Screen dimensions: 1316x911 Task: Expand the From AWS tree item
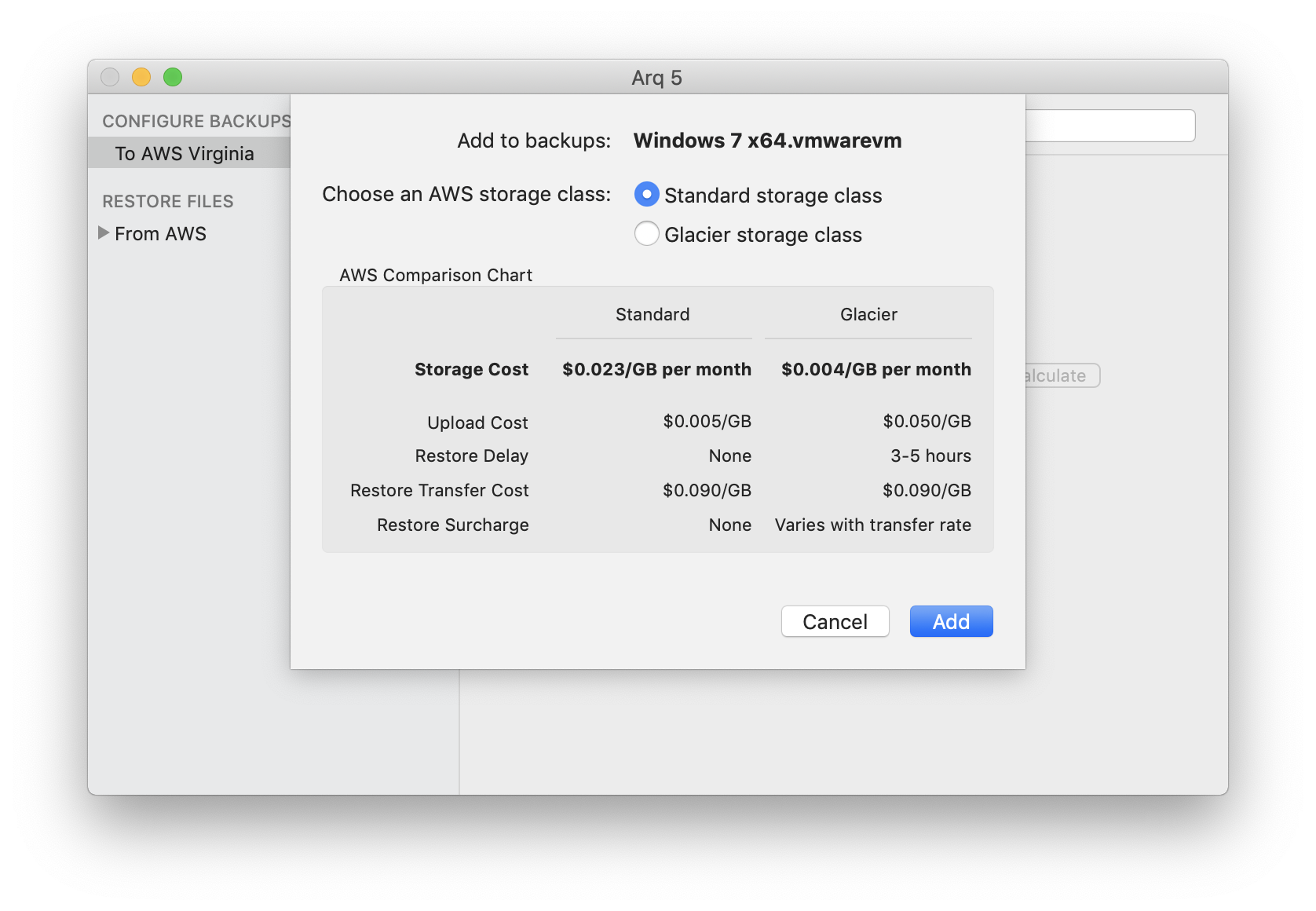coord(104,232)
